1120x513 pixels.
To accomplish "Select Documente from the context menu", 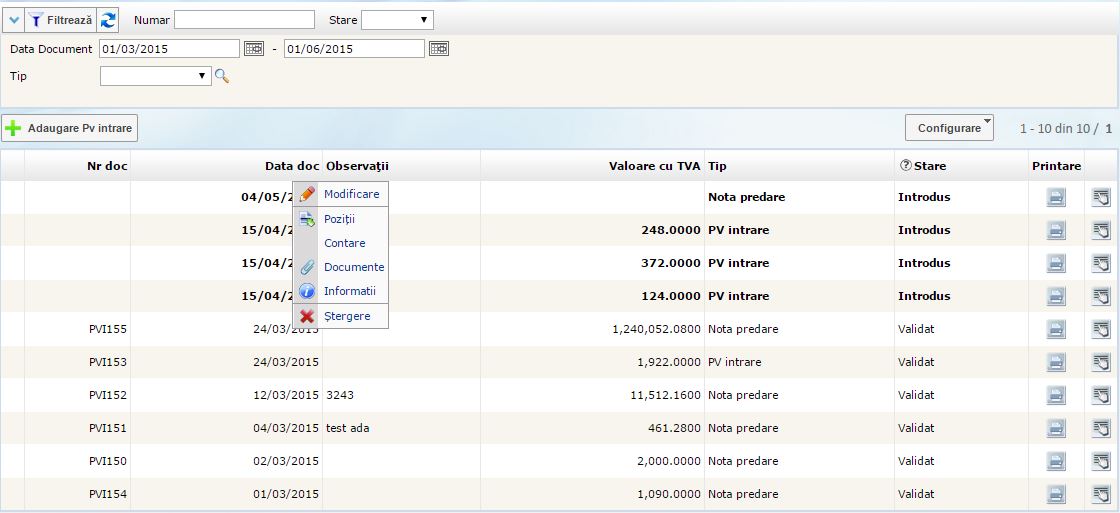I will click(354, 267).
